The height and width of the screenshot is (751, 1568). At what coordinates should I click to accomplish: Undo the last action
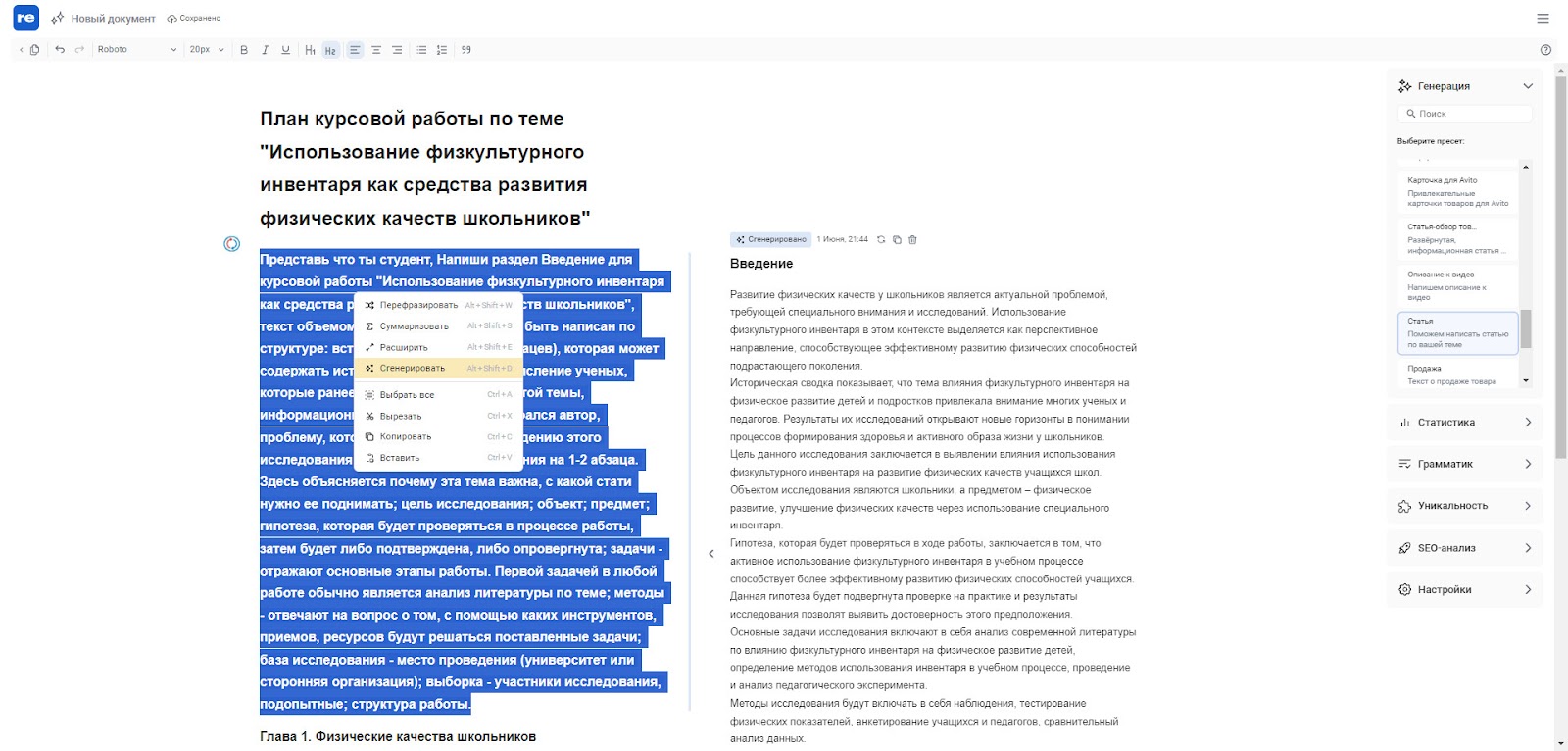(x=60, y=50)
